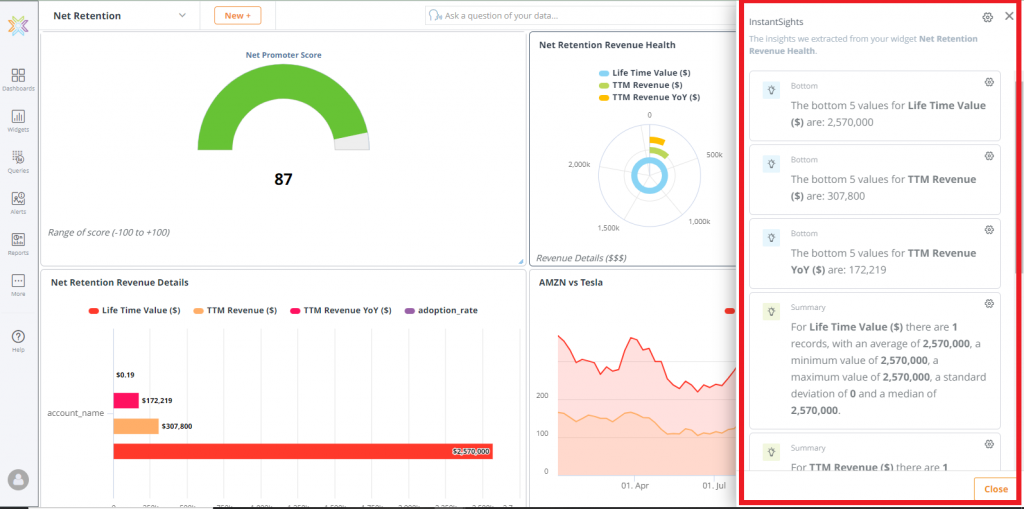This screenshot has height=509, width=1024.
Task: Open the Help icon in sidebar
Action: pos(18,341)
